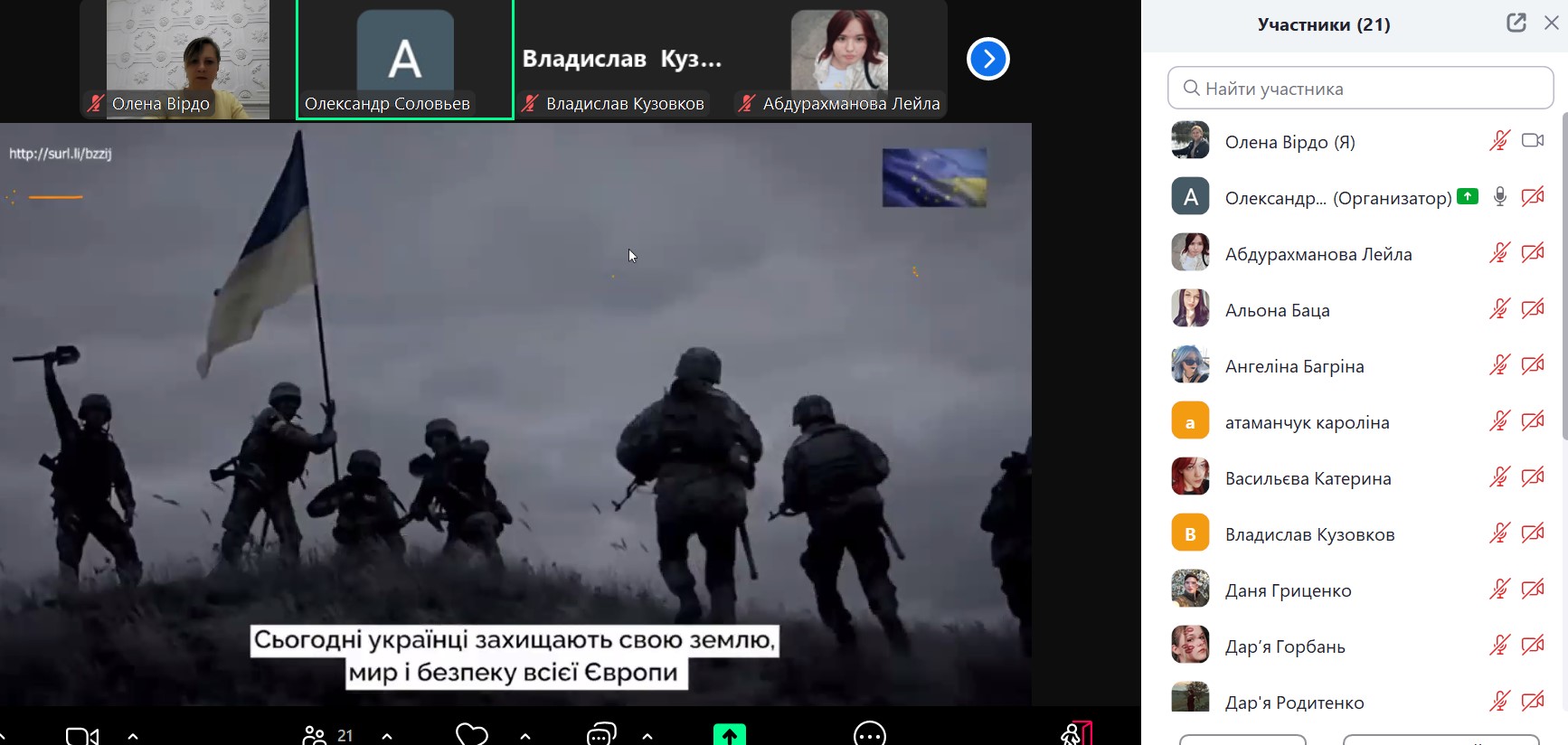Image resolution: width=1568 pixels, height=745 pixels.
Task: Click http://surl.li/bzzij link in video
Action: pyautogui.click(x=61, y=154)
